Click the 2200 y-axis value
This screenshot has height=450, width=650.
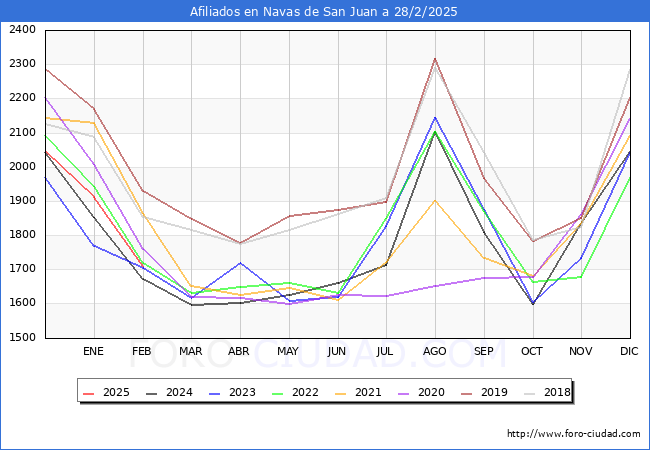click(x=22, y=98)
